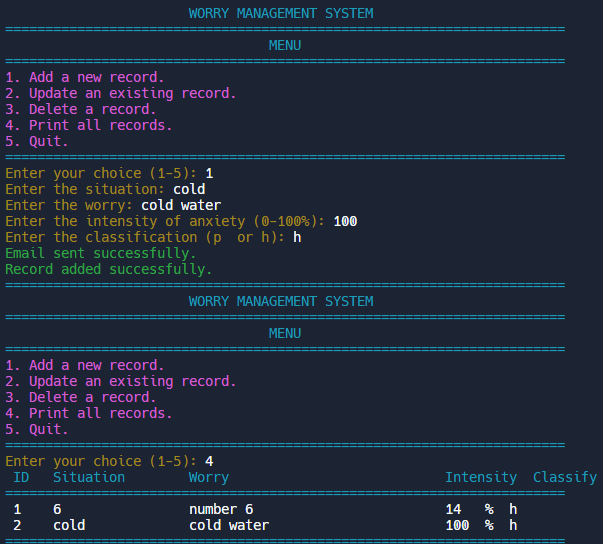Viewport: 603px width, 544px height.
Task: Click 'Add a new record' in topmost menu
Action: tap(85, 77)
